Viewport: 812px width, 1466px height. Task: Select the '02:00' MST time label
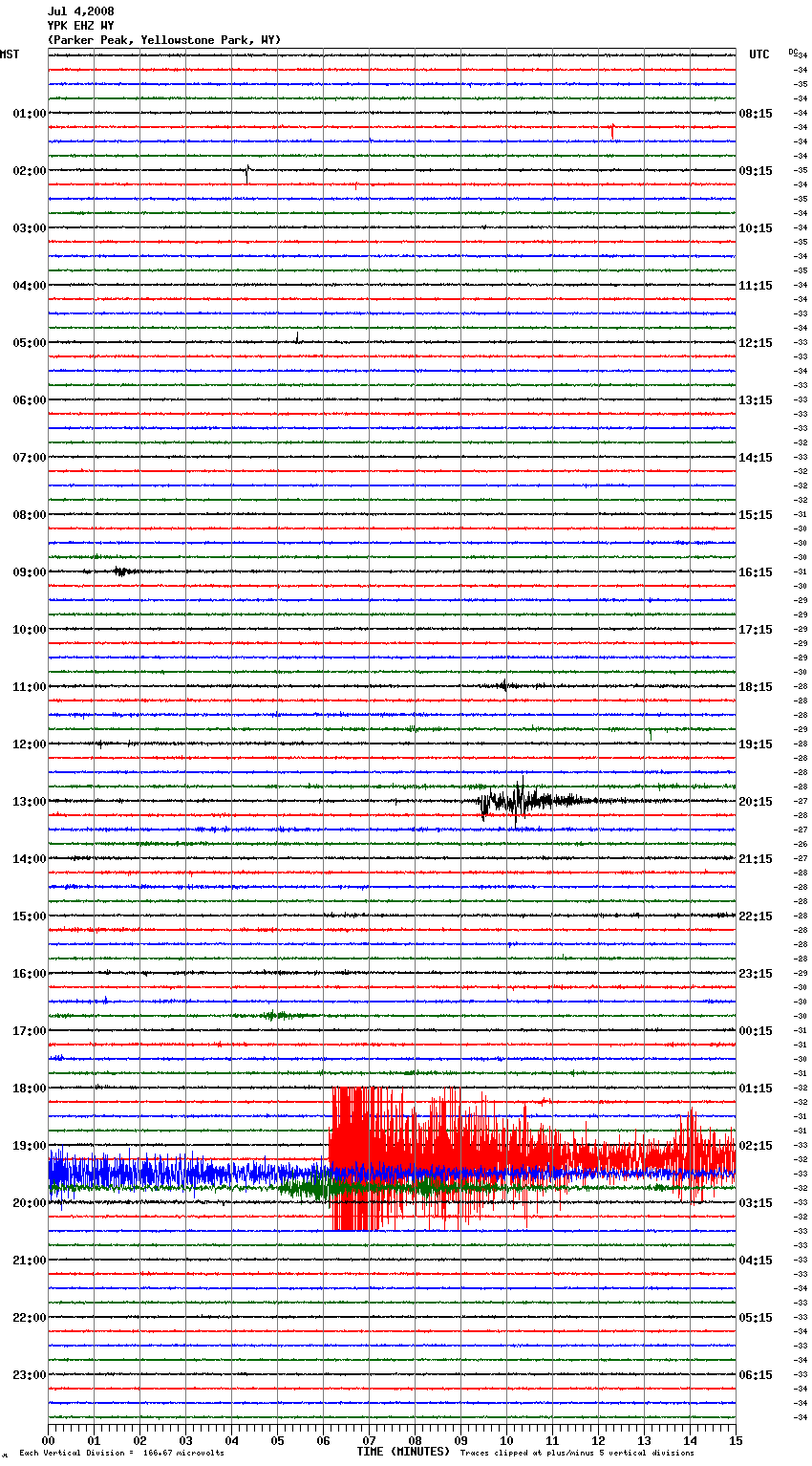pyautogui.click(x=30, y=171)
